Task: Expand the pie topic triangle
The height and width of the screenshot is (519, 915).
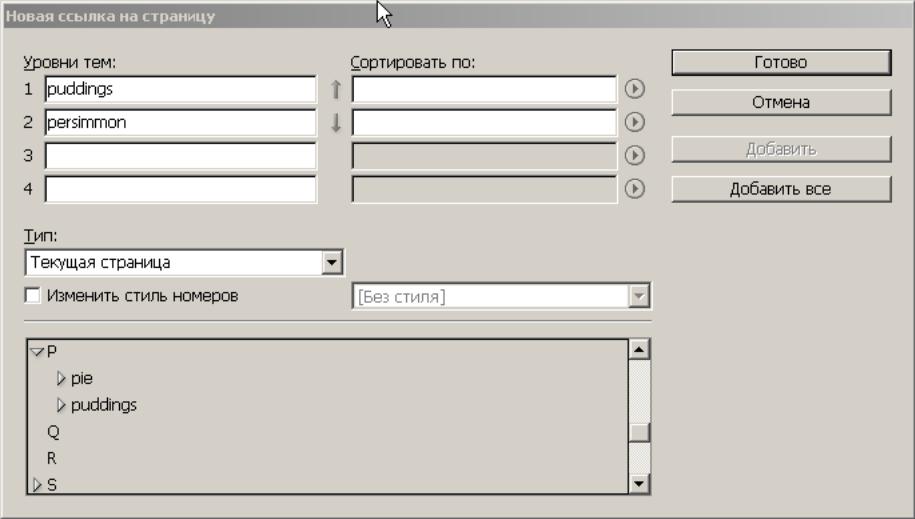Action: [61, 378]
